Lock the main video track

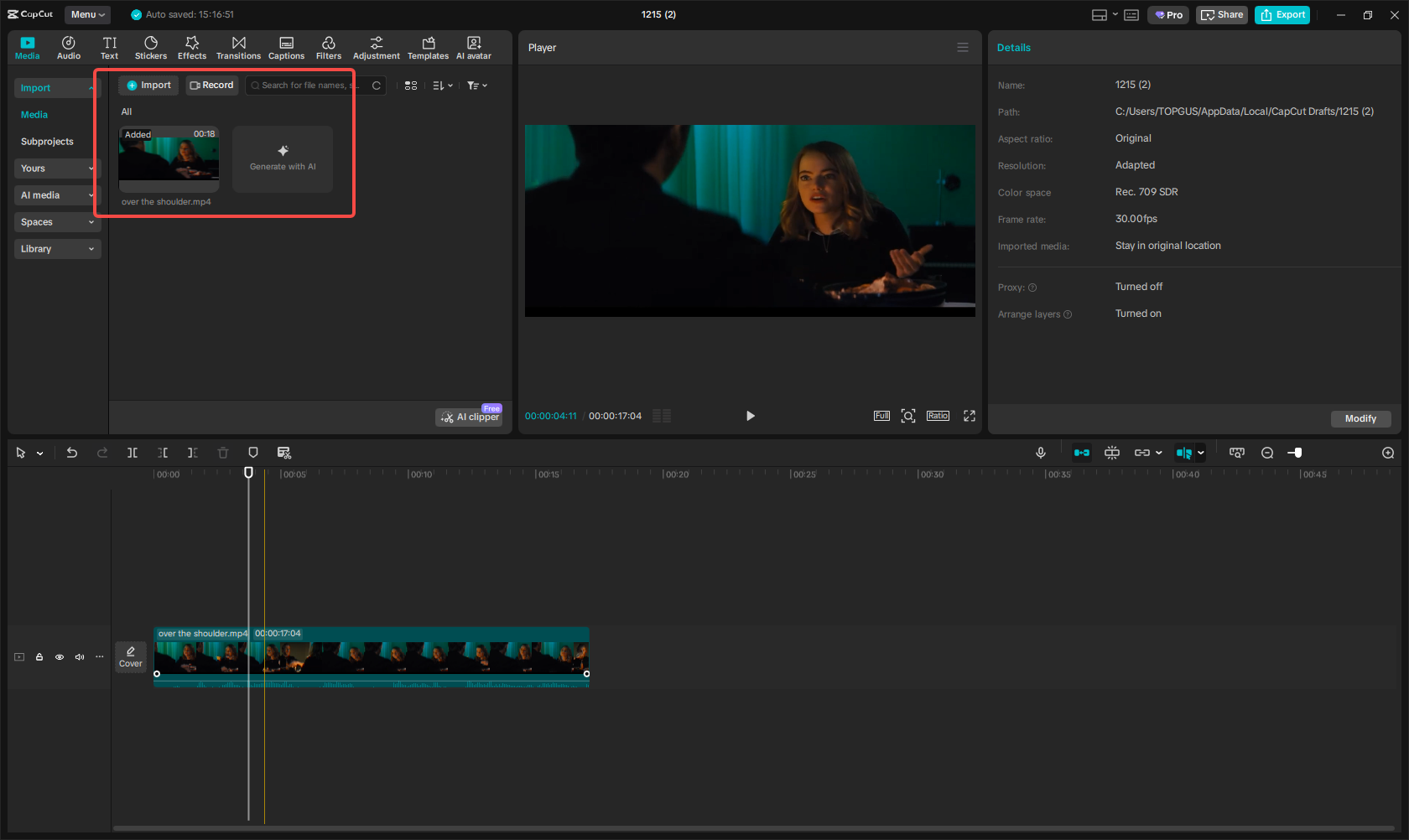pyautogui.click(x=39, y=657)
